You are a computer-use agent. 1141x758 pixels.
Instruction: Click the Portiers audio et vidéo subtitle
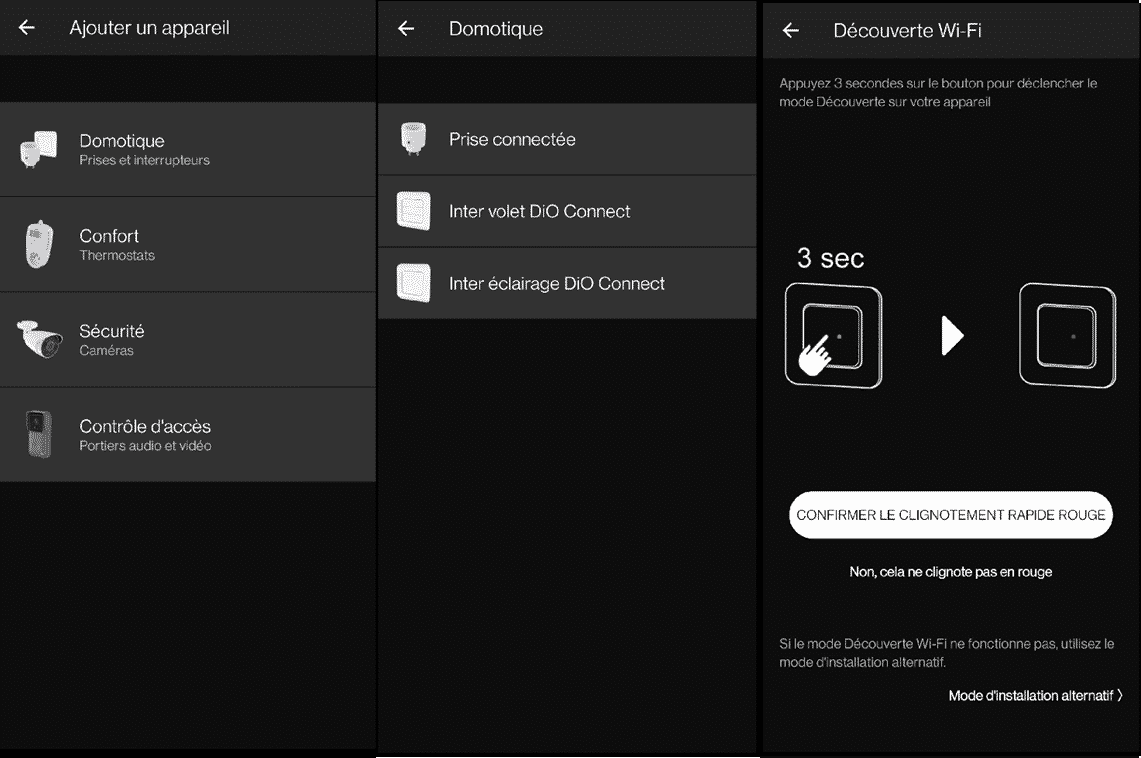145,446
